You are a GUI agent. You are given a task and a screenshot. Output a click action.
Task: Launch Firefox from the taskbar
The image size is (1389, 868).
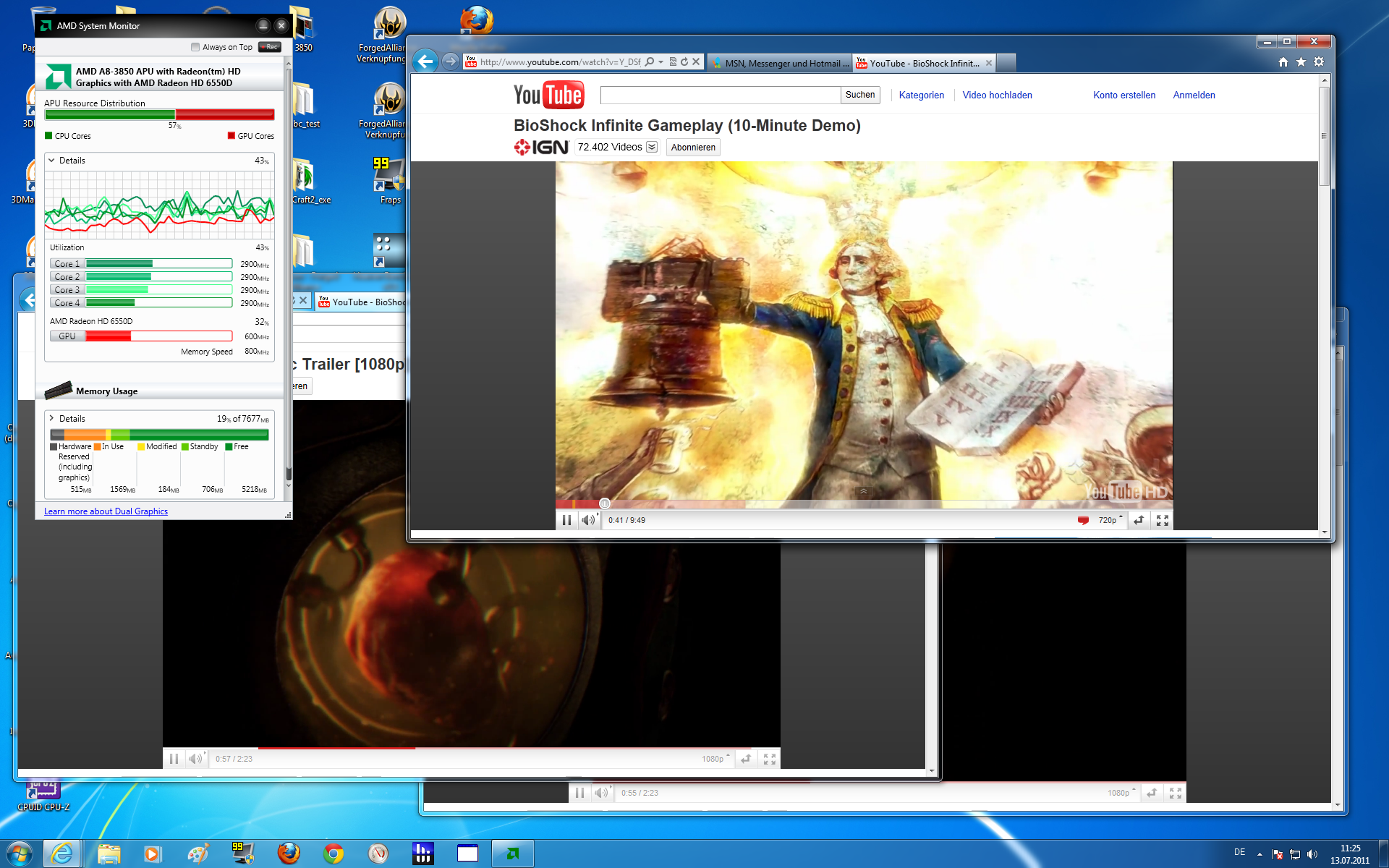pyautogui.click(x=289, y=854)
